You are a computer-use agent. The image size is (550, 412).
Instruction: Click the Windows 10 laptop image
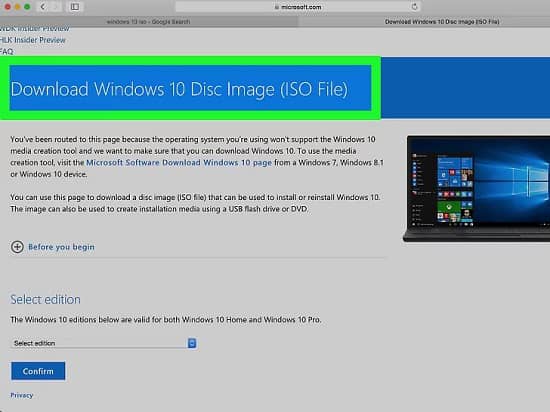click(x=476, y=189)
